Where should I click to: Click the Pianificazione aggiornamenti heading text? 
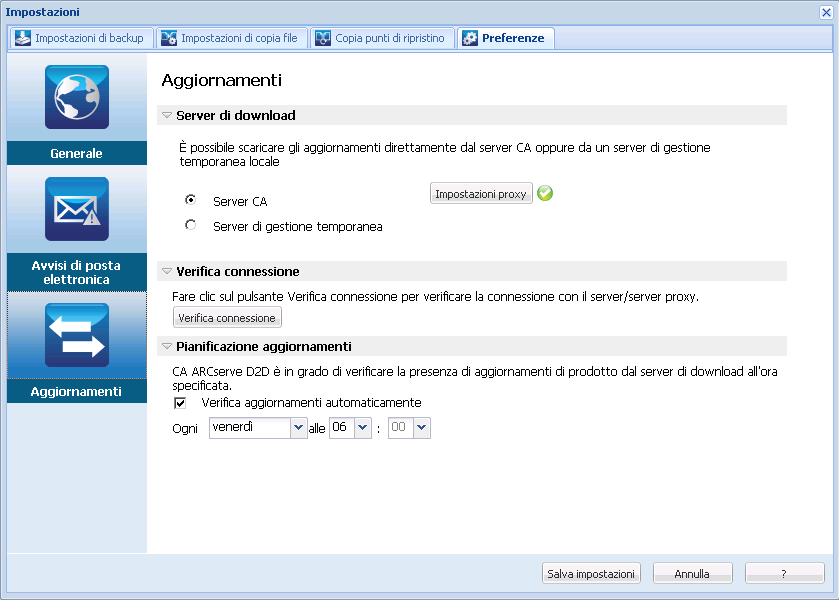264,346
